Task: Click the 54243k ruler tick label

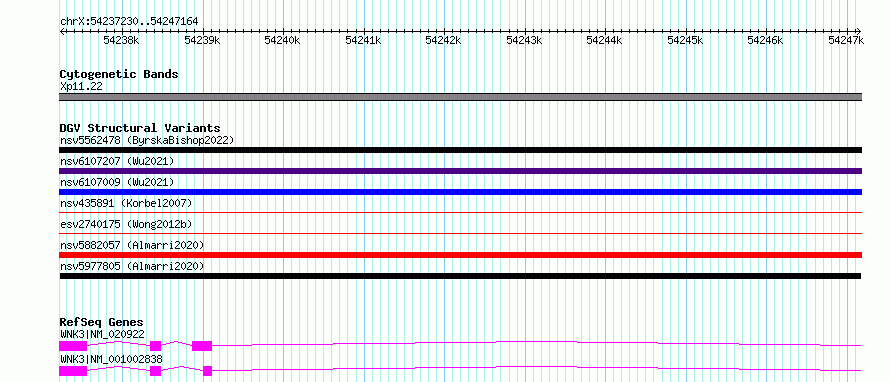Action: click(524, 40)
